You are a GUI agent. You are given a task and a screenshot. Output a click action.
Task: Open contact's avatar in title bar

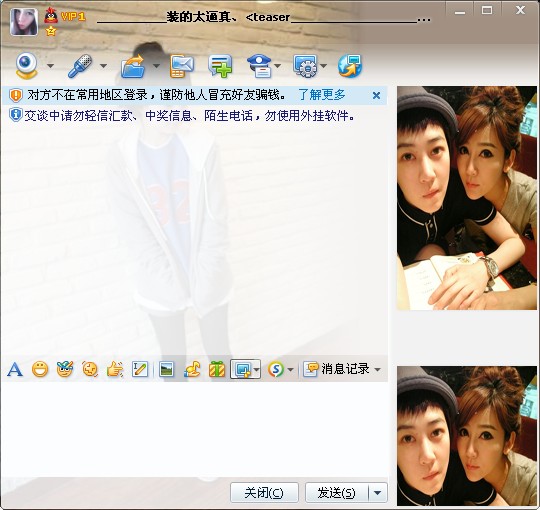point(24,22)
